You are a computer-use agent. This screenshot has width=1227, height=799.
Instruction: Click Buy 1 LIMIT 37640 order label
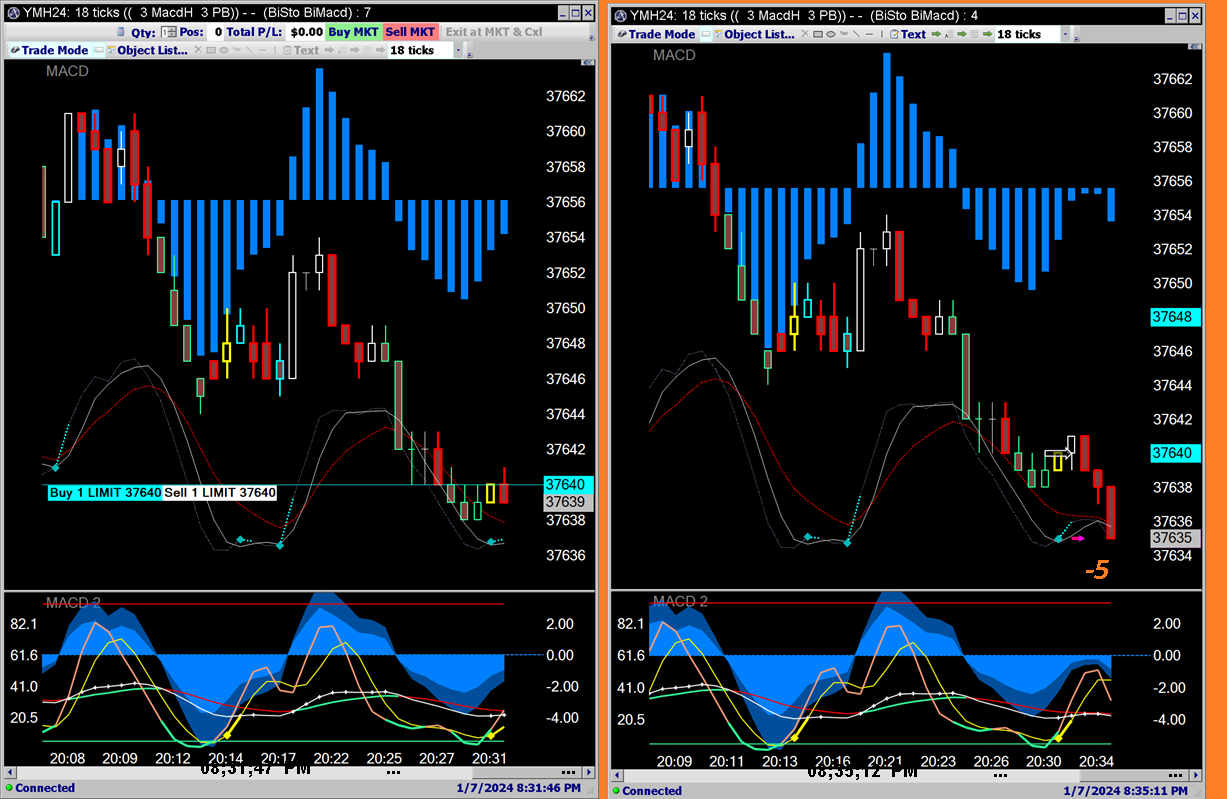[105, 493]
